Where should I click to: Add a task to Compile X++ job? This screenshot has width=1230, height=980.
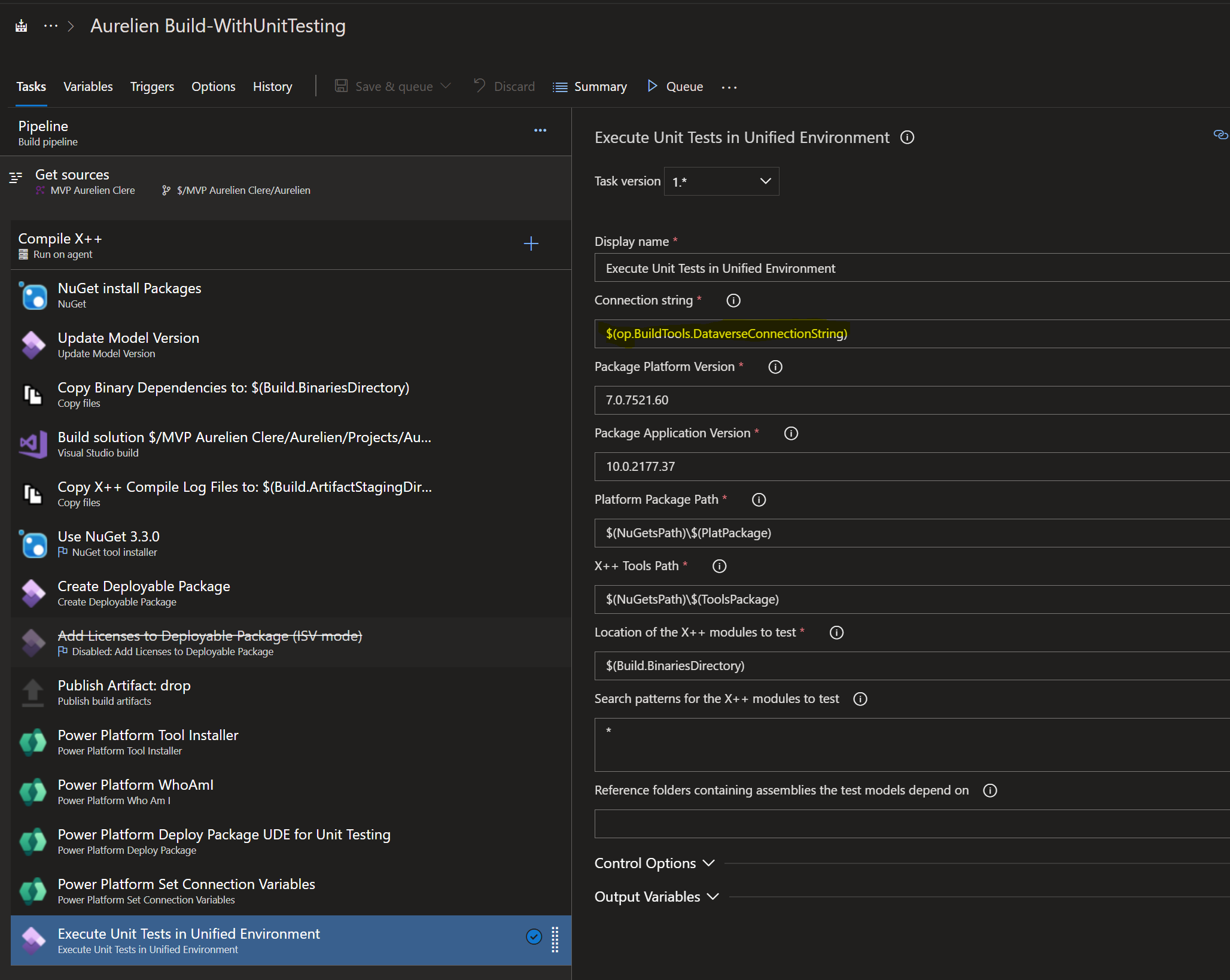(x=531, y=244)
